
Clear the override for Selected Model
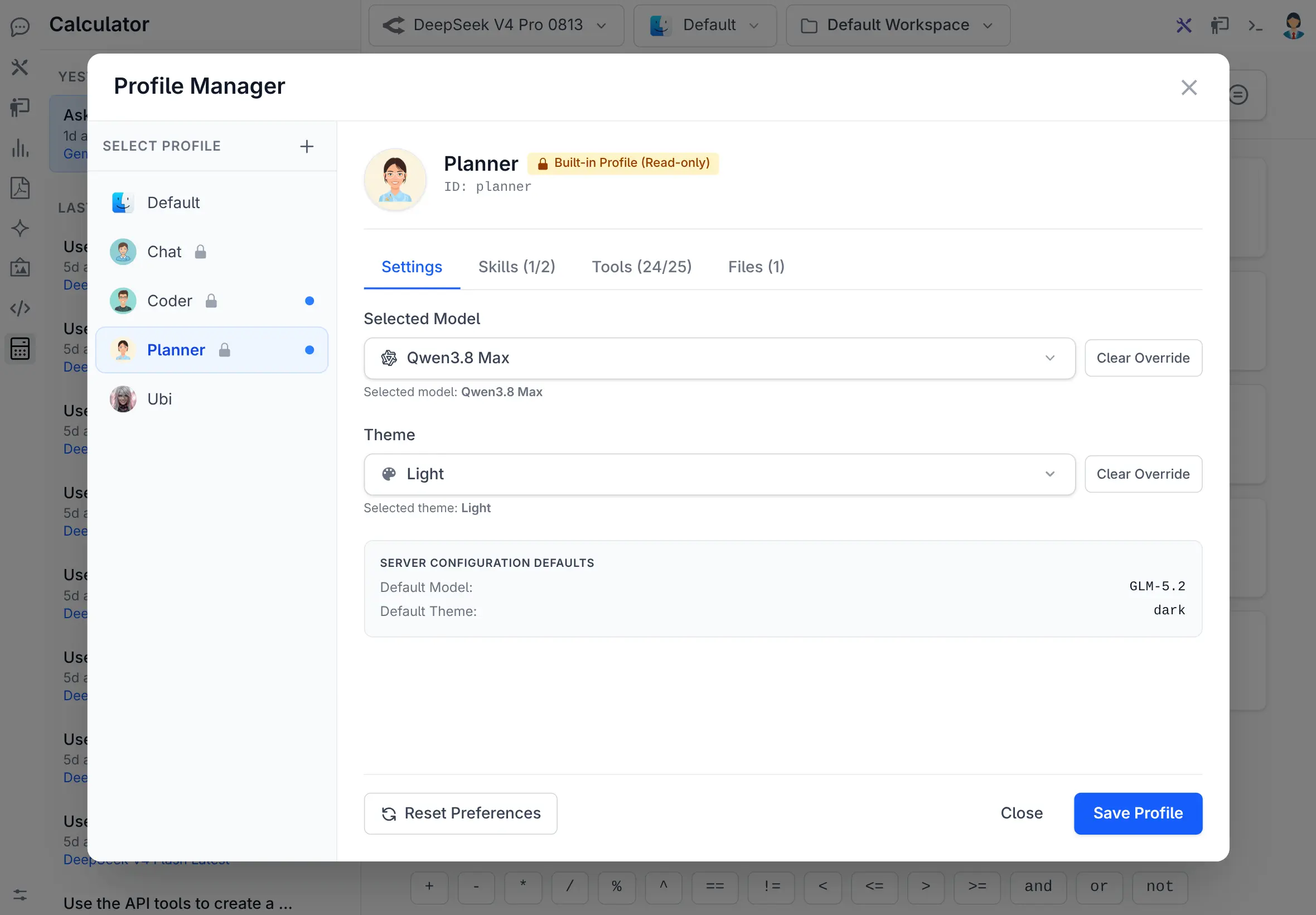pyautogui.click(x=1143, y=358)
